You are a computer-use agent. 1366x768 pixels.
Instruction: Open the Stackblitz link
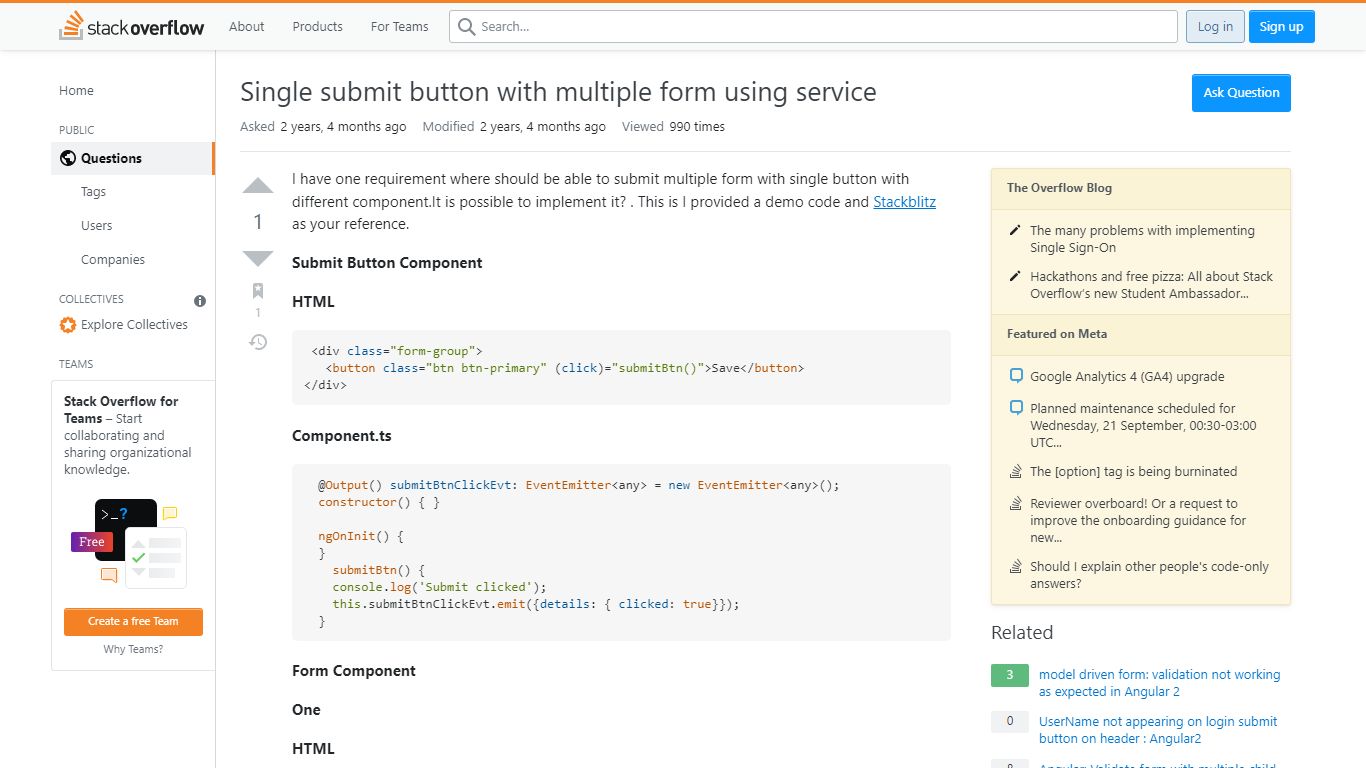[x=904, y=202]
